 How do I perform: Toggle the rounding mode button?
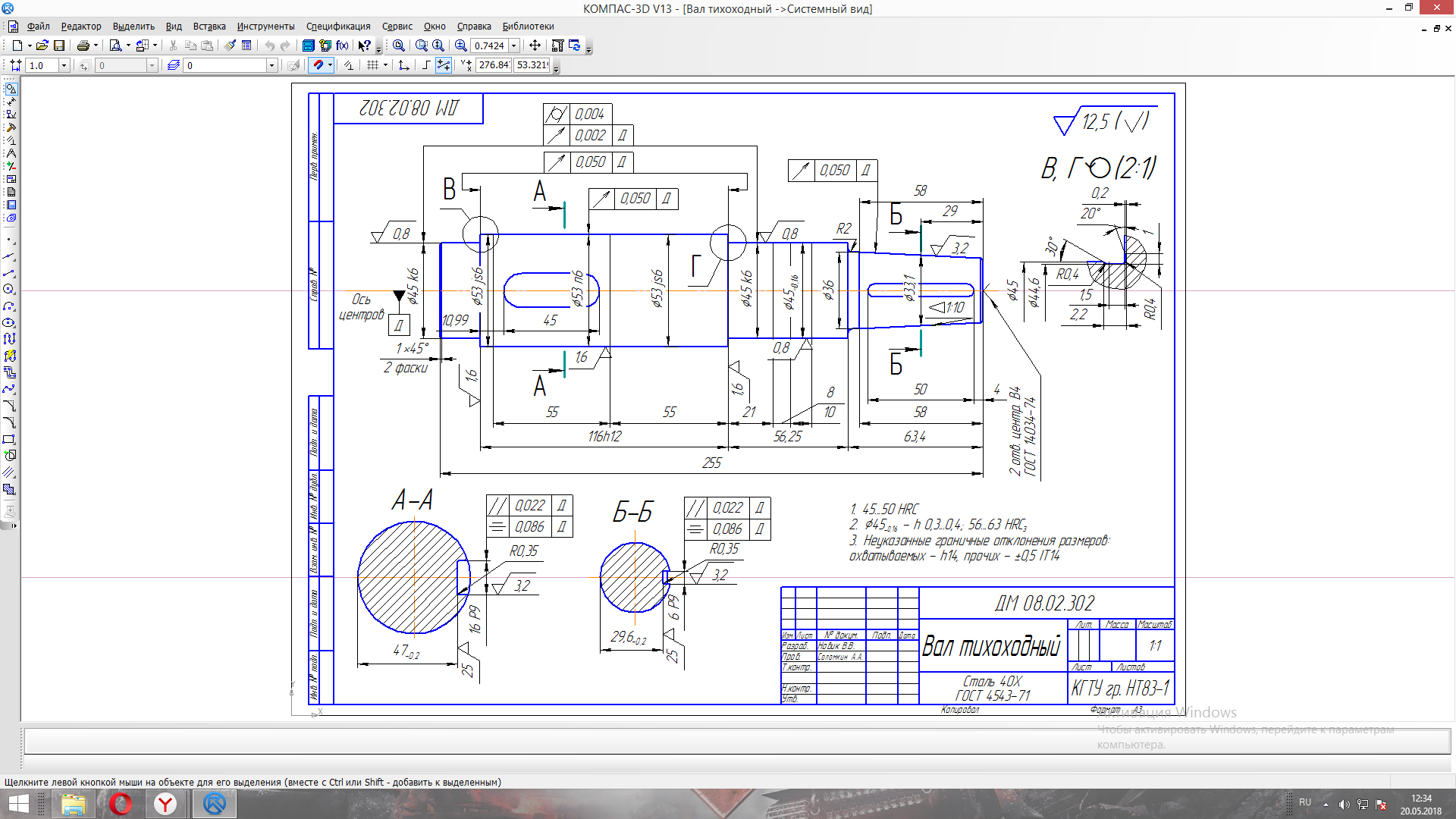(444, 65)
